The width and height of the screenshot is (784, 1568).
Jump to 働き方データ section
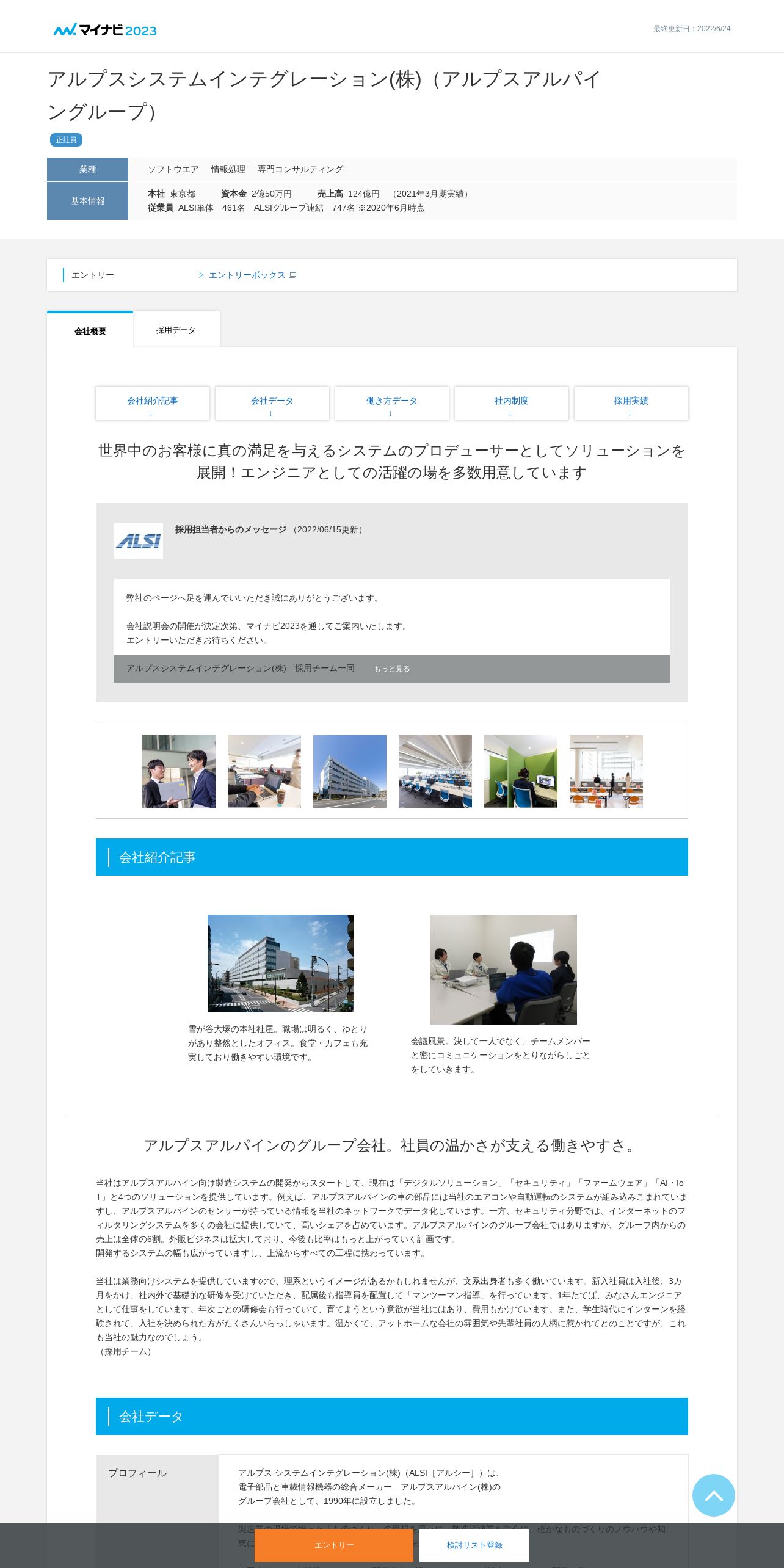392,403
